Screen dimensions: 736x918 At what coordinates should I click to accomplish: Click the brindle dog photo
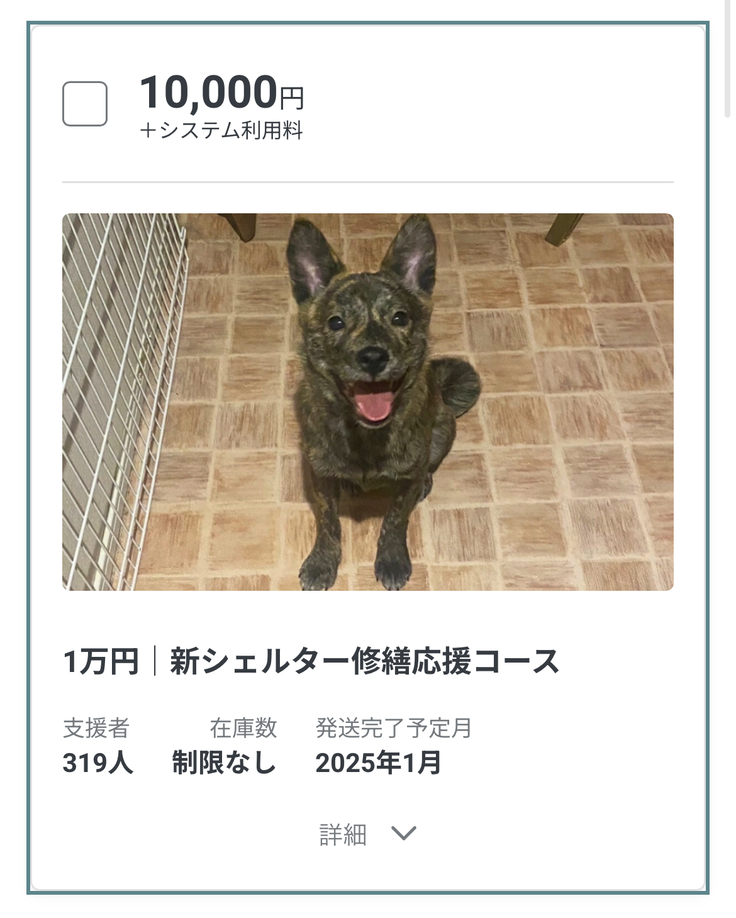pos(367,401)
